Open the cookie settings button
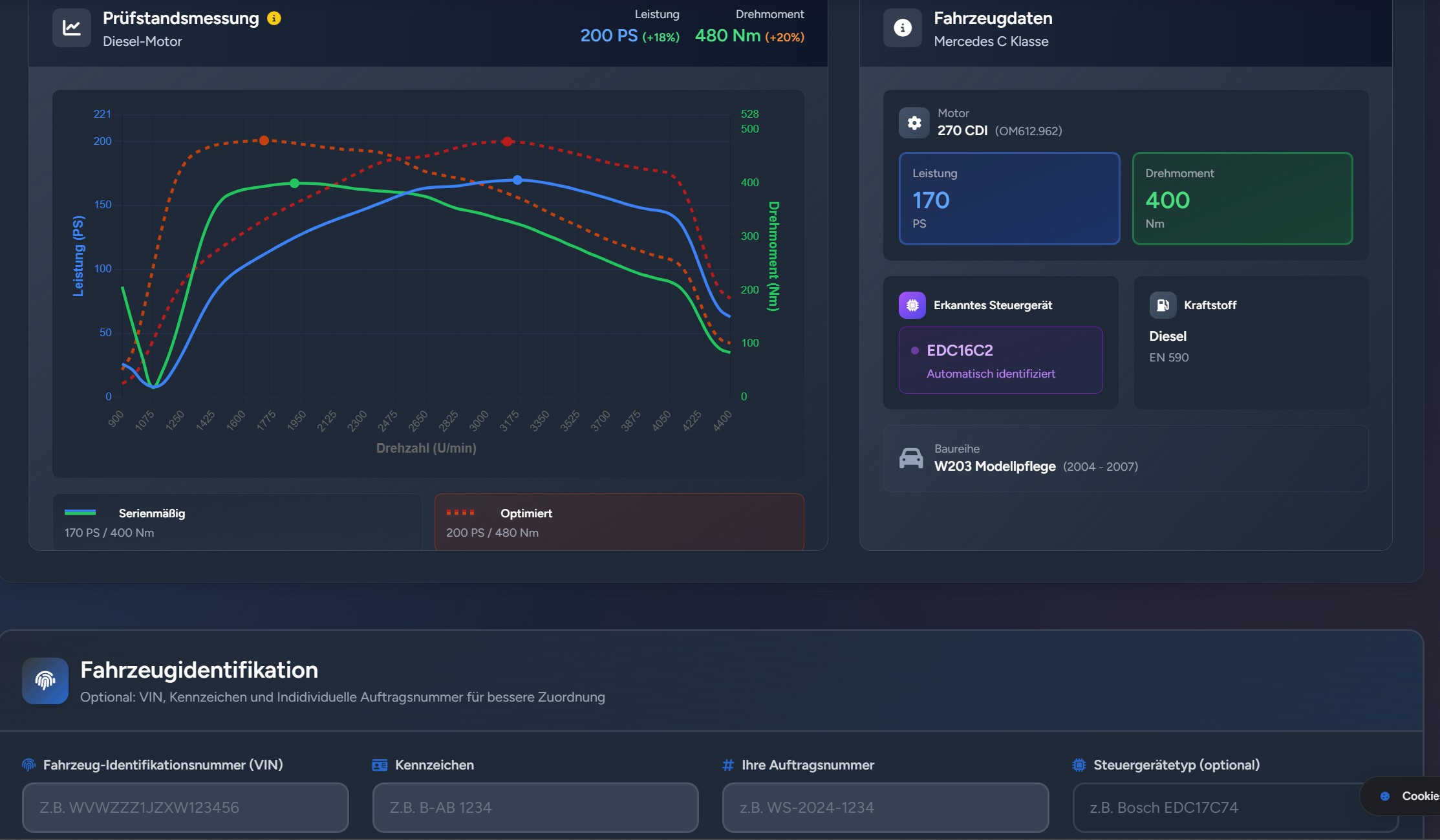The width and height of the screenshot is (1440, 840). click(1410, 796)
